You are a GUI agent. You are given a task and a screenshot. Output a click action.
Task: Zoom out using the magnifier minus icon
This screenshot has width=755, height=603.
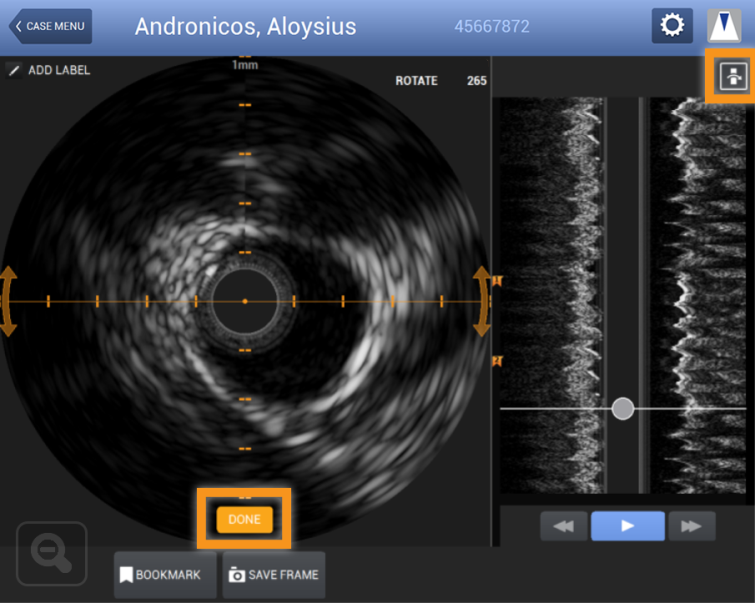[52, 553]
